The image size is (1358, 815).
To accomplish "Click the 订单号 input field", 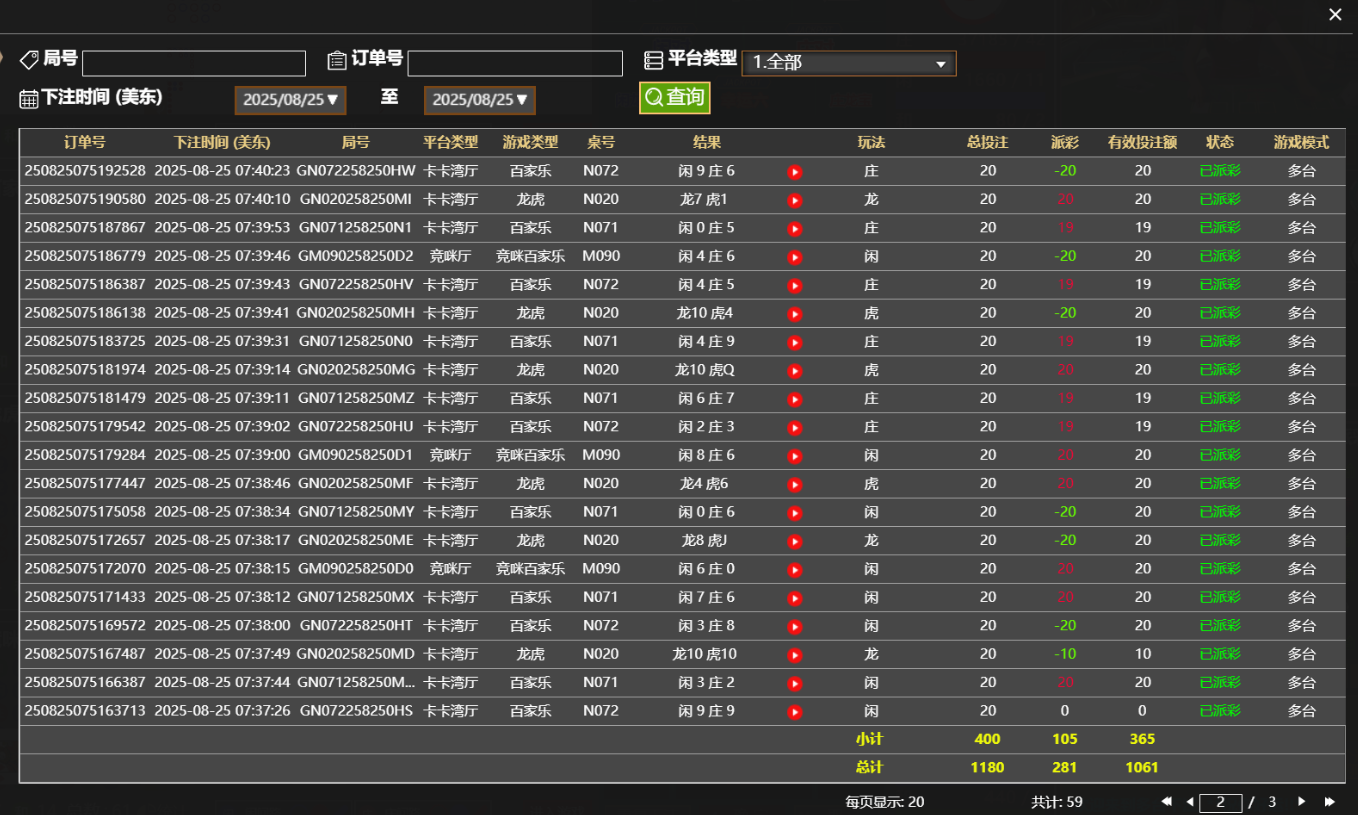I will 515,62.
